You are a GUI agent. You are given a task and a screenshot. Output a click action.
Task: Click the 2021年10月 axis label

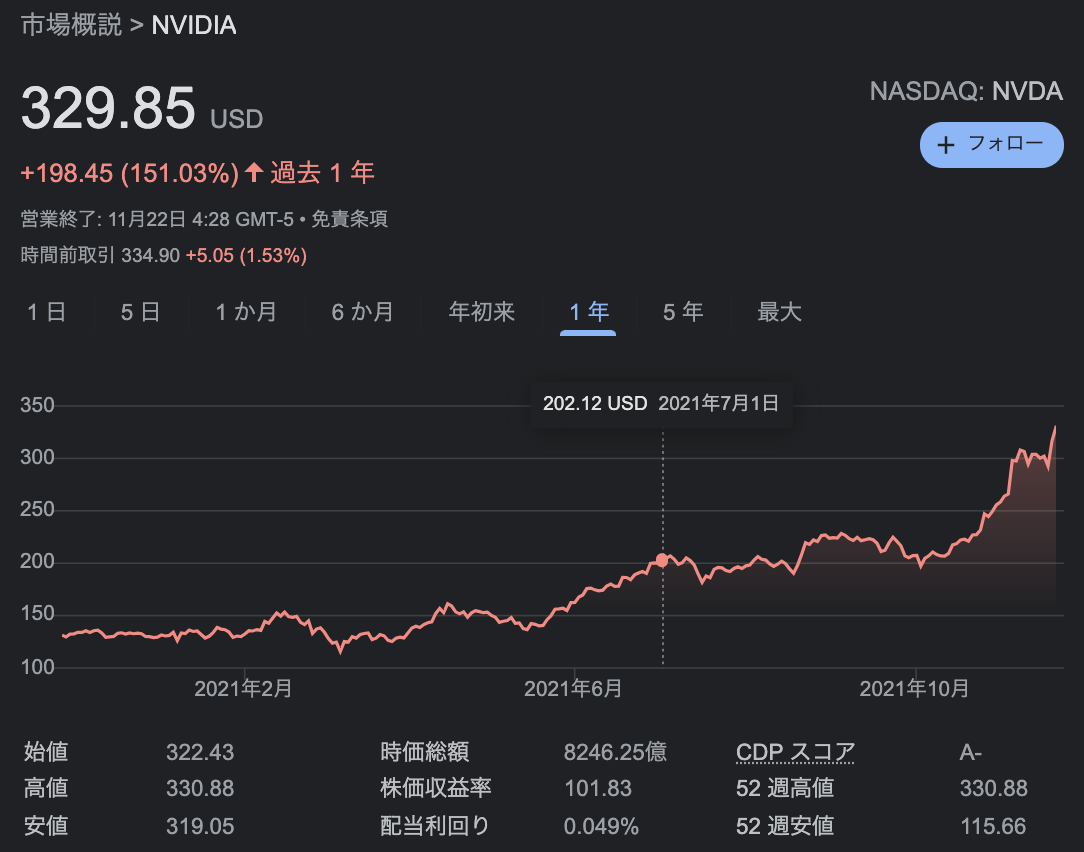(914, 689)
